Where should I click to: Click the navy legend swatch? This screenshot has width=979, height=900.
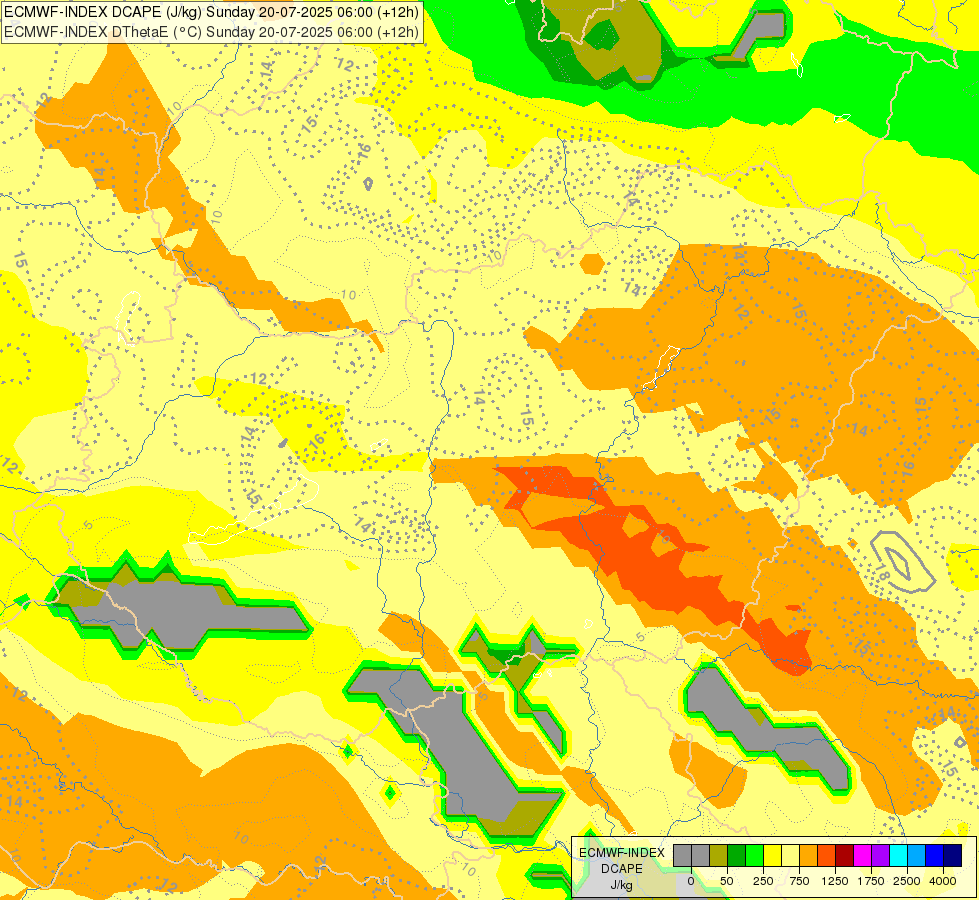[953, 856]
